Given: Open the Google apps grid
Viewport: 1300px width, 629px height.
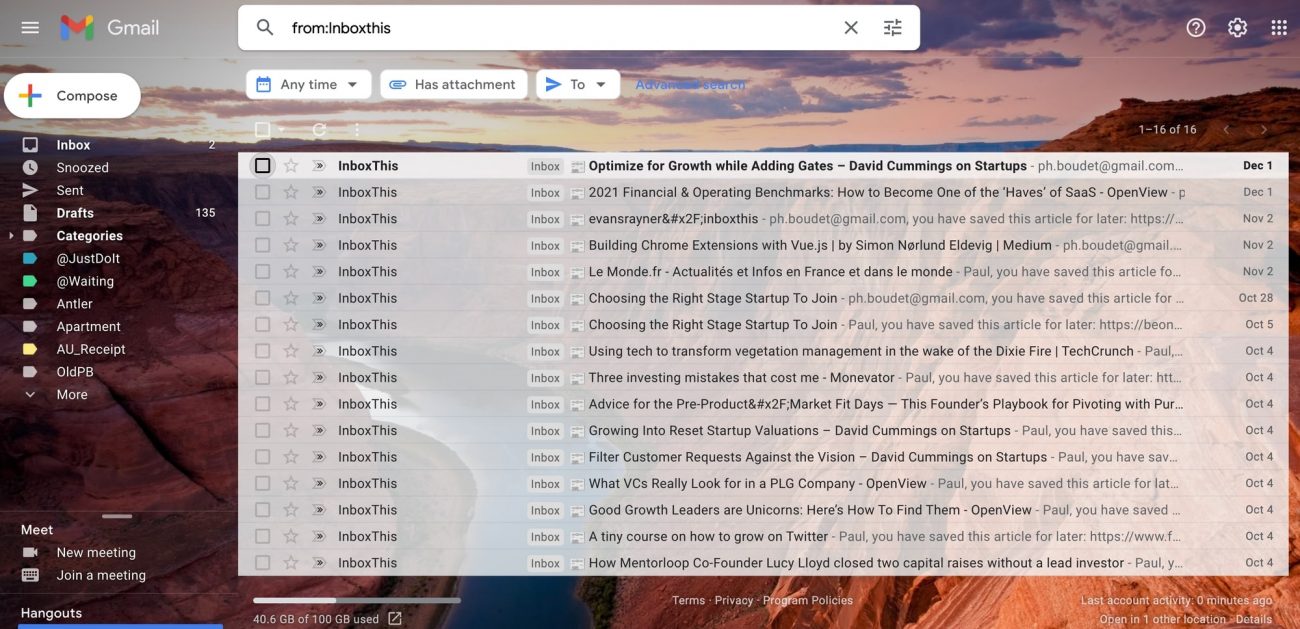Looking at the screenshot, I should click(x=1279, y=28).
